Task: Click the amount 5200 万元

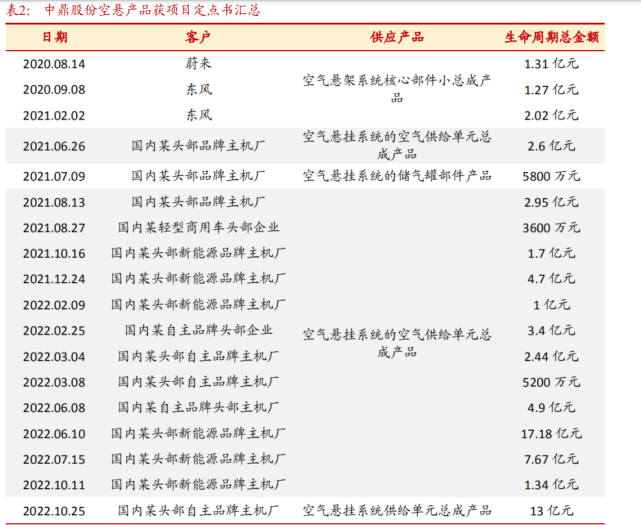Action: tap(551, 382)
